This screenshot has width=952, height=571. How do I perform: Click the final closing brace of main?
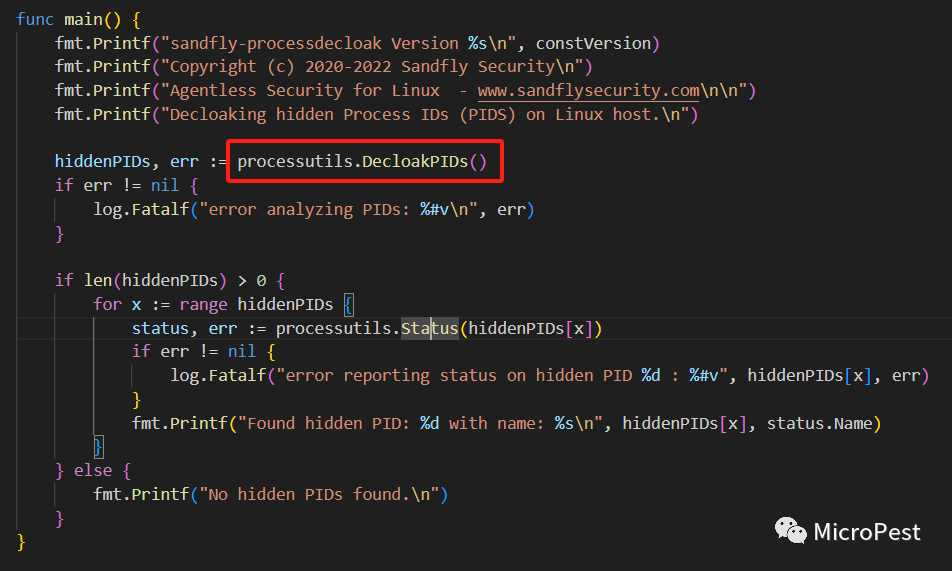[x=21, y=542]
